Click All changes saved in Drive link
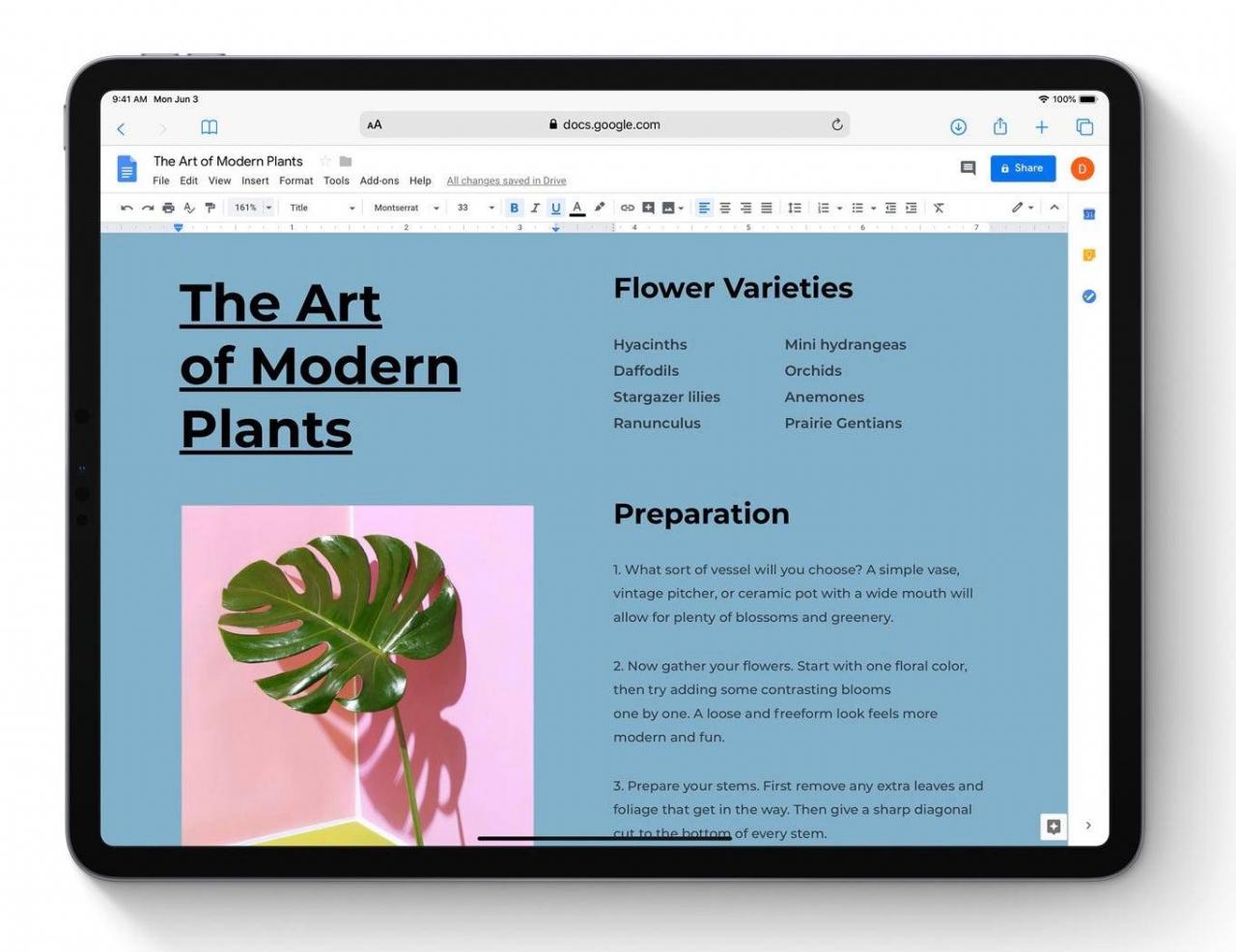This screenshot has height=952, width=1236. pyautogui.click(x=506, y=181)
